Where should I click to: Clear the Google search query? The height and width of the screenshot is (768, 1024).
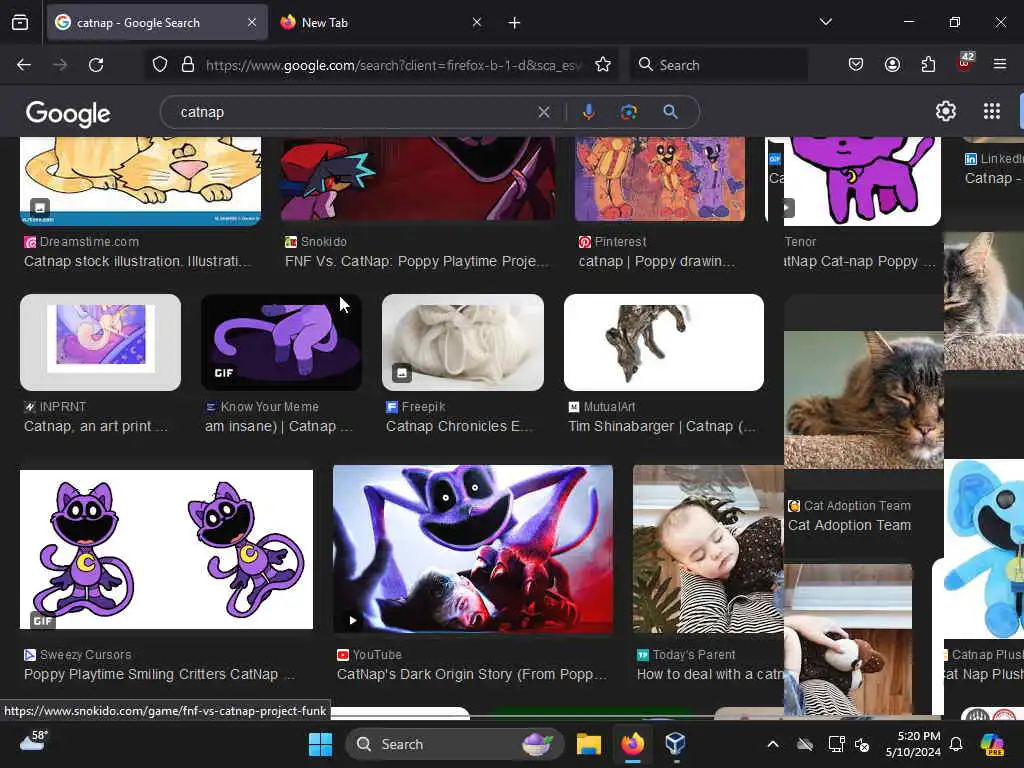click(x=544, y=112)
